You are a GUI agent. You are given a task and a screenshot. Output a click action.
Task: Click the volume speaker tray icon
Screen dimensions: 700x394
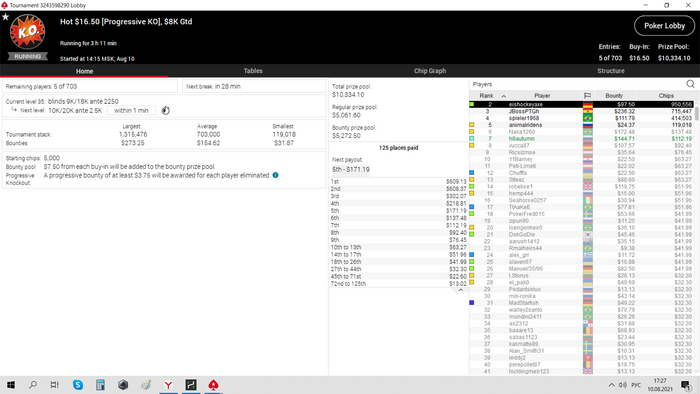coord(622,385)
